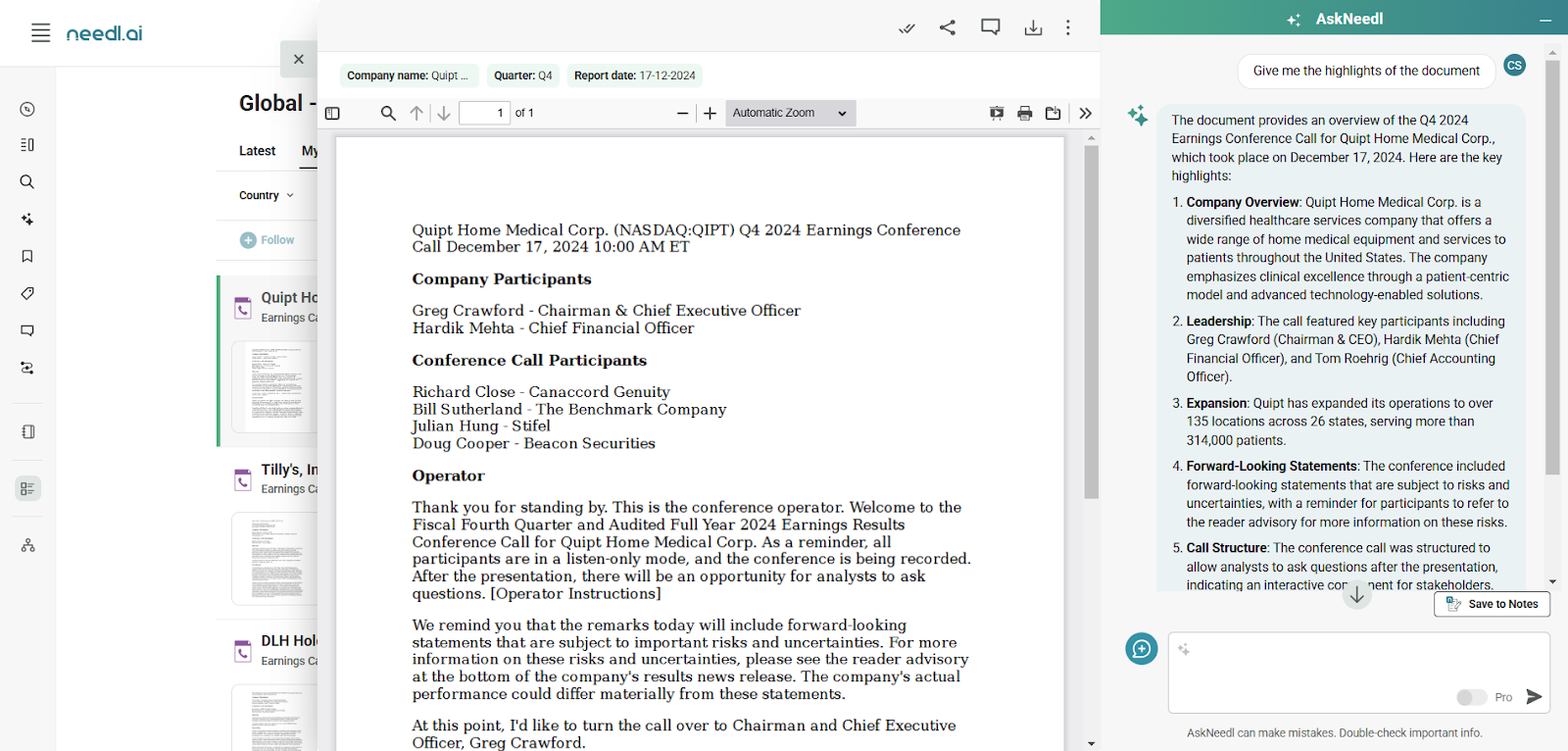Open the Automatic Zoom dropdown
This screenshot has height=751, width=1568.
click(x=791, y=114)
